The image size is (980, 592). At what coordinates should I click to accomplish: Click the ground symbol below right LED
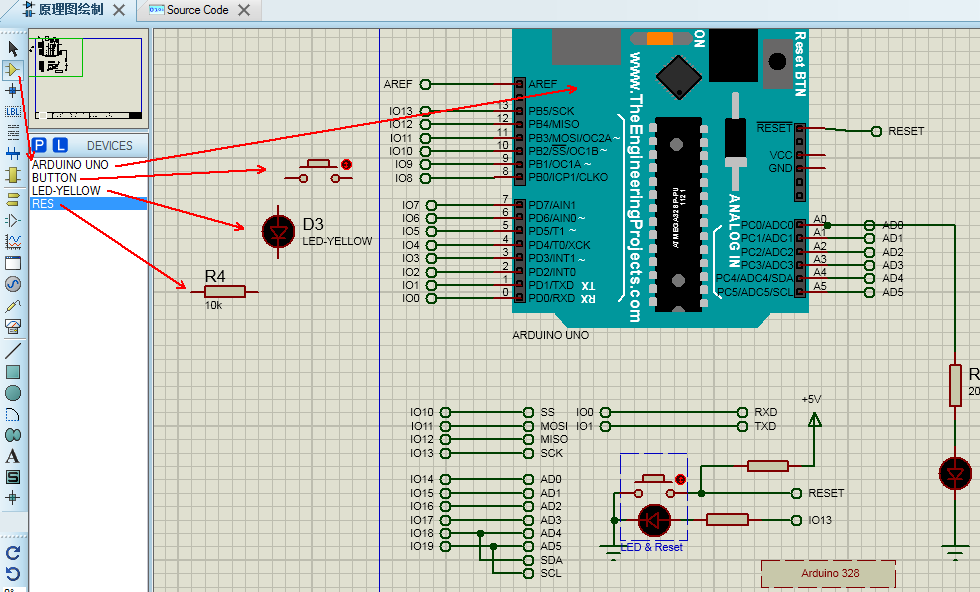tap(954, 553)
